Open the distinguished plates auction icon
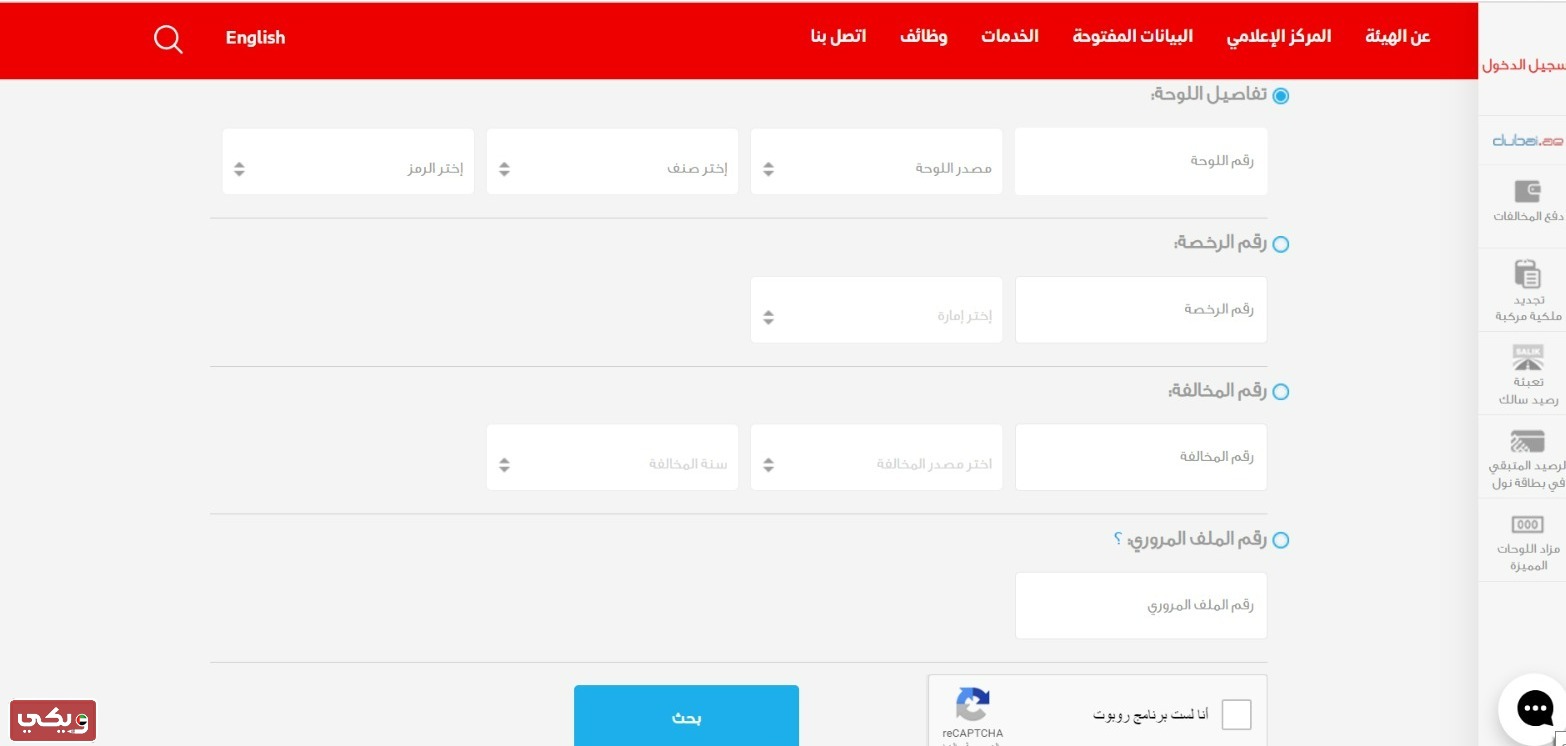Image resolution: width=1566 pixels, height=746 pixels. coord(1527,524)
